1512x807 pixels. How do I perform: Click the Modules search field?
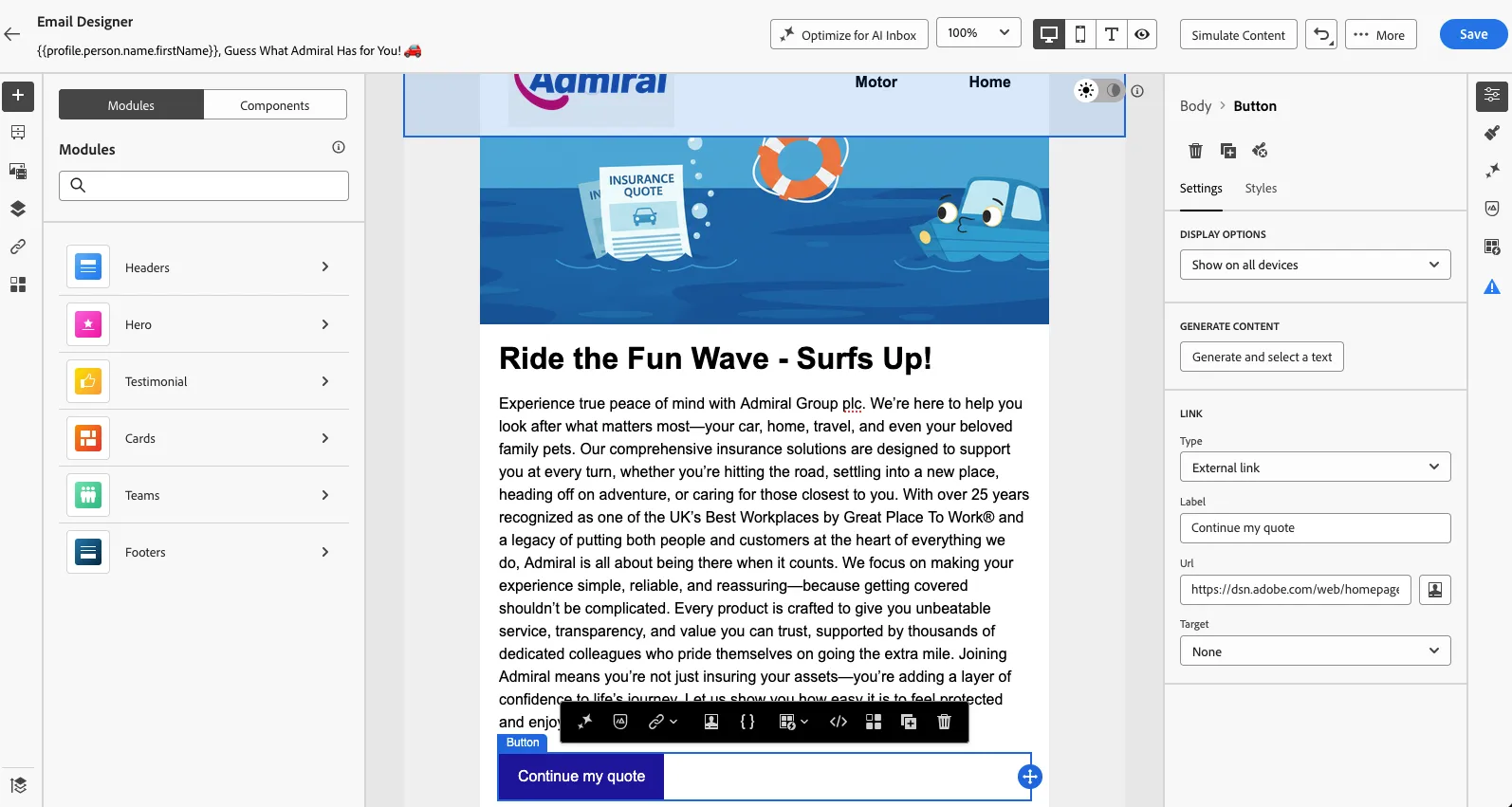(204, 186)
